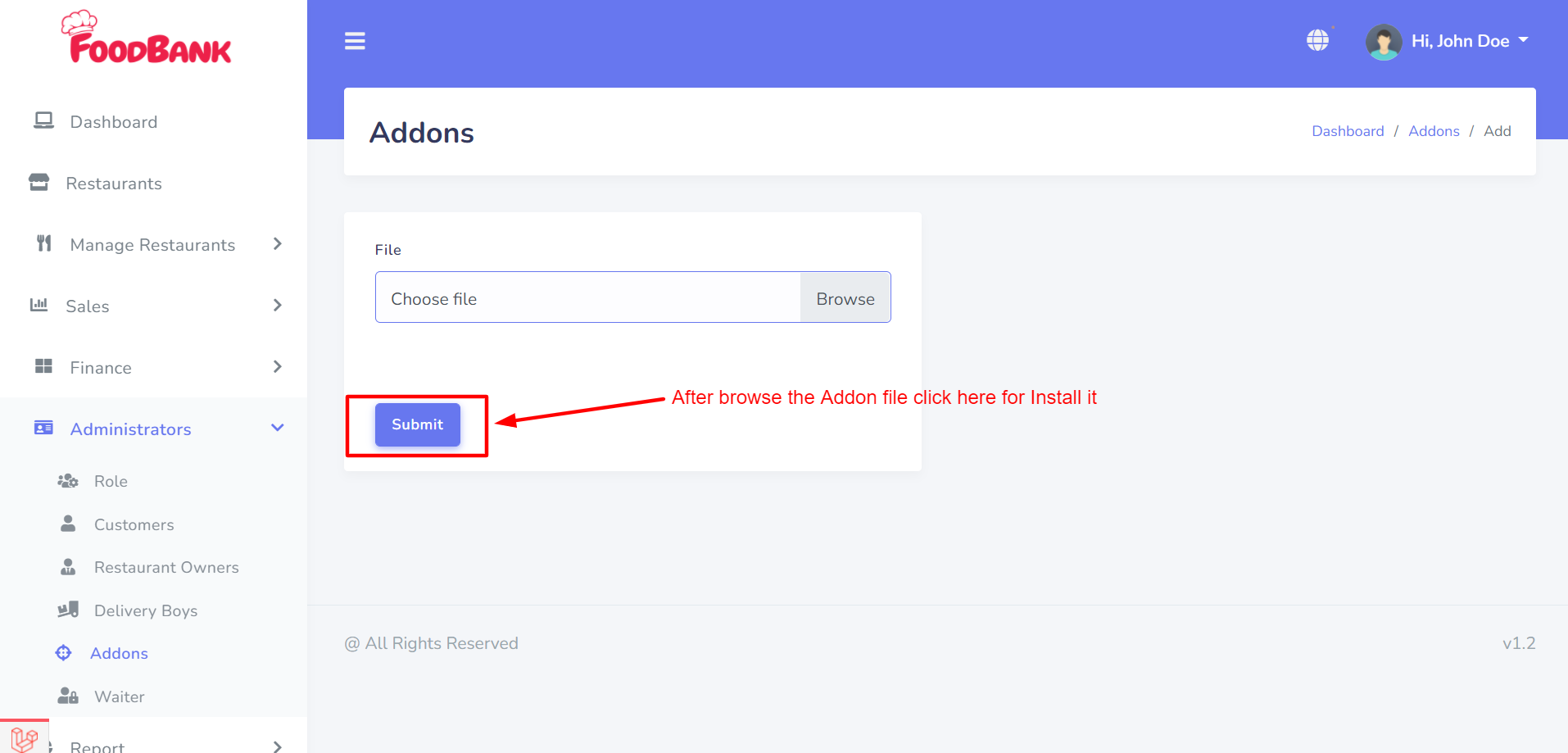Image resolution: width=1568 pixels, height=753 pixels.
Task: Expand the Finance submenu arrow
Action: 278,367
